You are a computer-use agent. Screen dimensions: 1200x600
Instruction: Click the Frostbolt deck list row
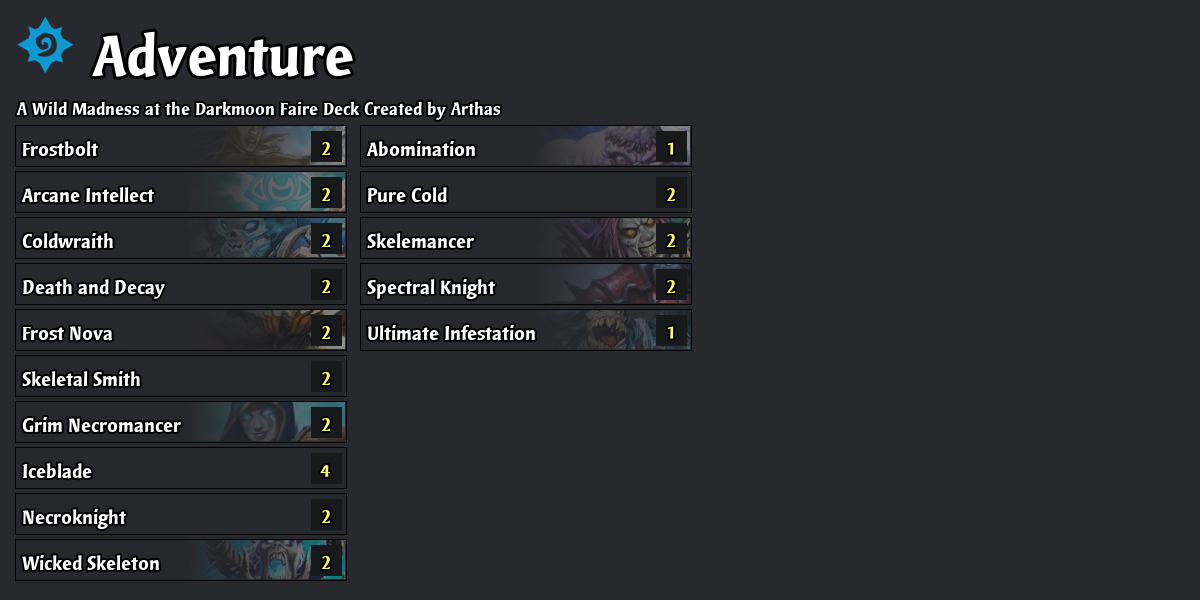coord(180,146)
